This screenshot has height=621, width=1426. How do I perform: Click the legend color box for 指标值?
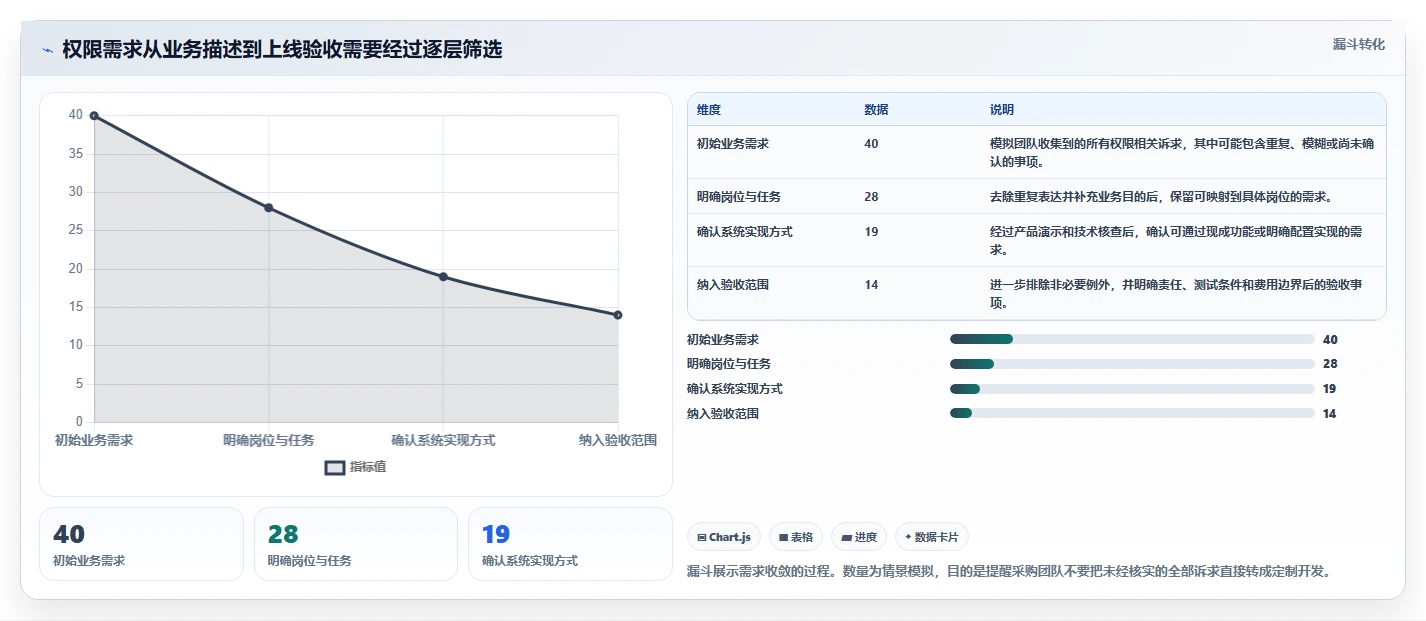coord(335,467)
